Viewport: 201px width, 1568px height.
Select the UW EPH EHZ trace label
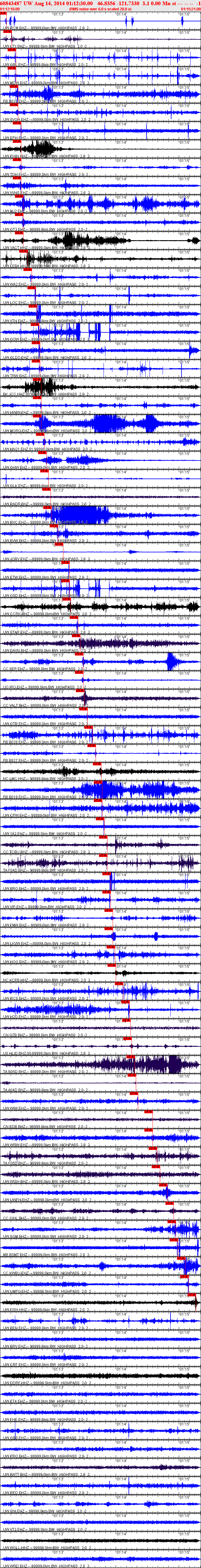coord(46,138)
